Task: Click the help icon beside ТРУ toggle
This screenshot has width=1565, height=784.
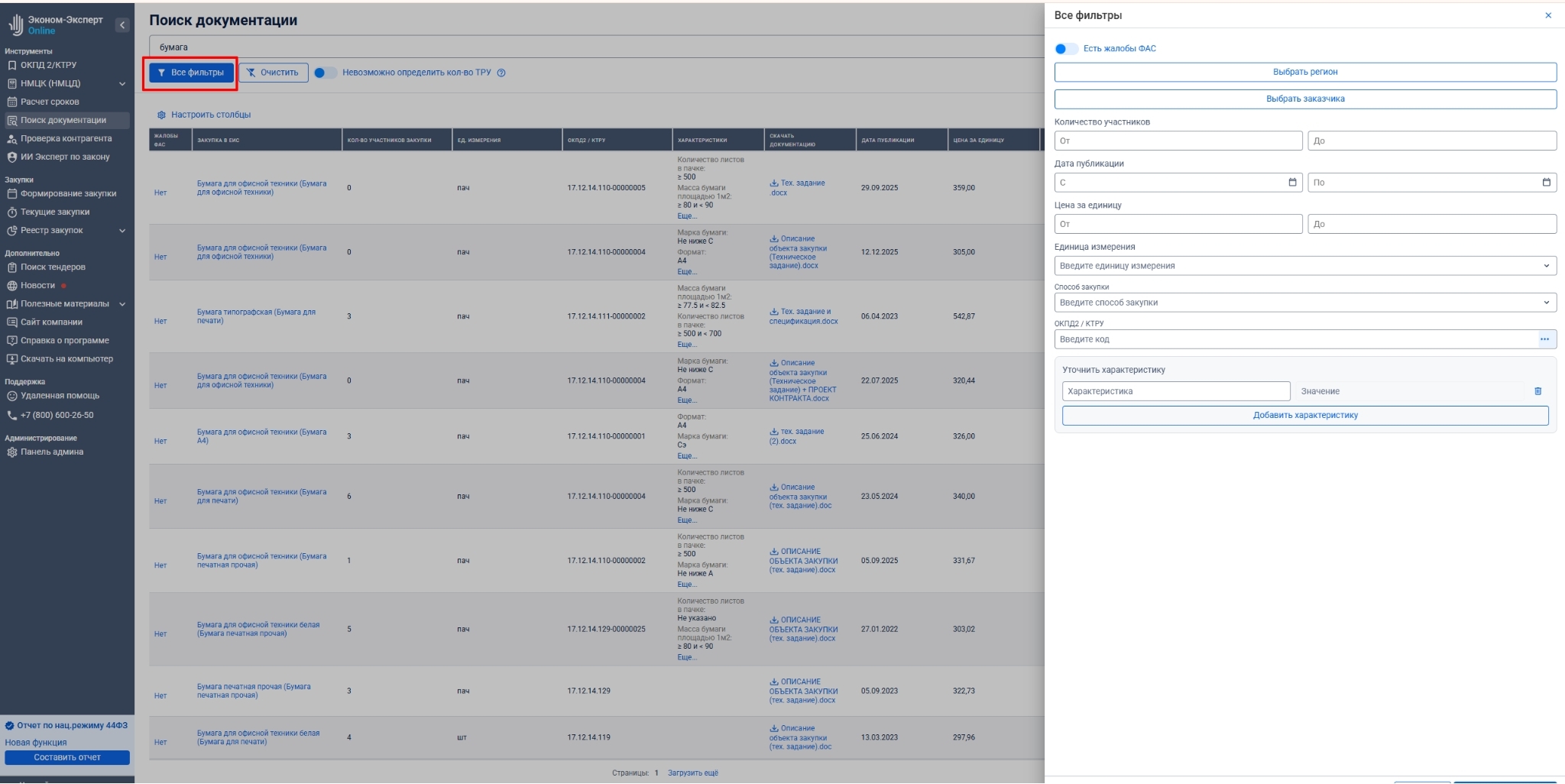Action: (501, 73)
